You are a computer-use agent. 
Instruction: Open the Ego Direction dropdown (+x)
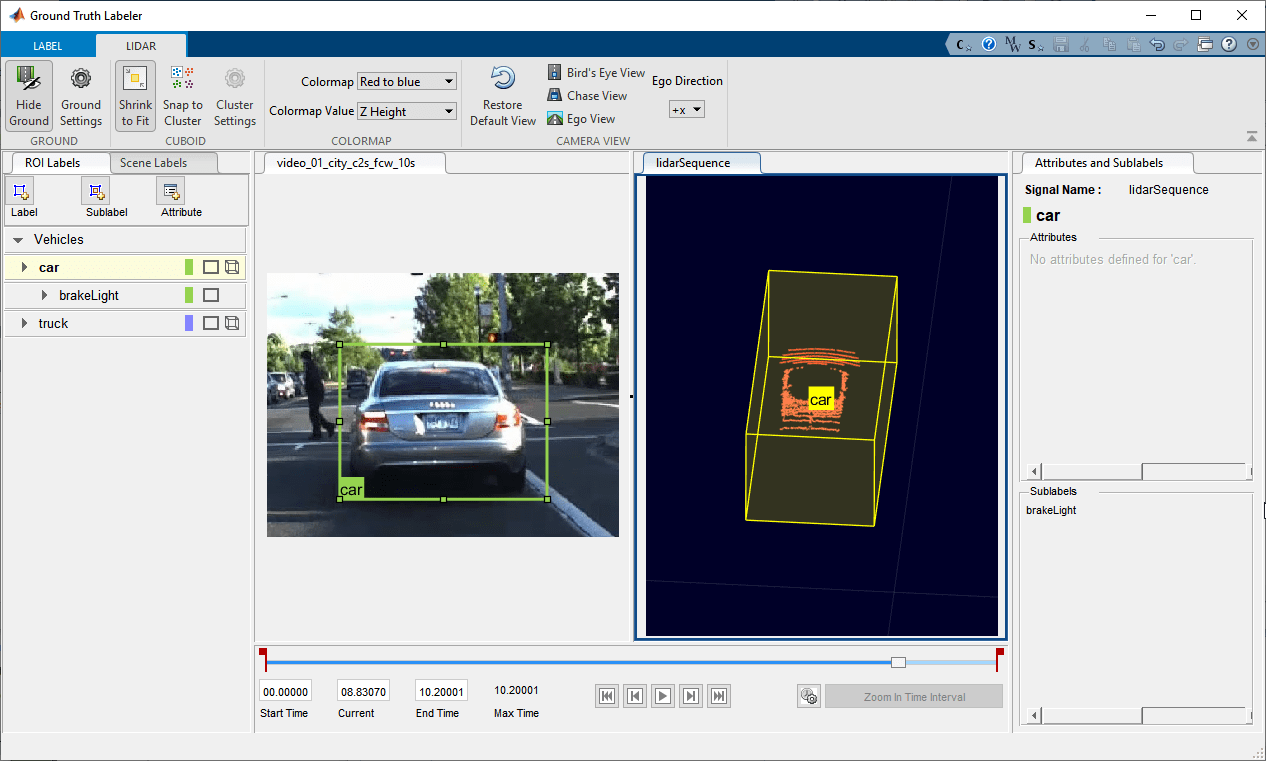click(687, 110)
